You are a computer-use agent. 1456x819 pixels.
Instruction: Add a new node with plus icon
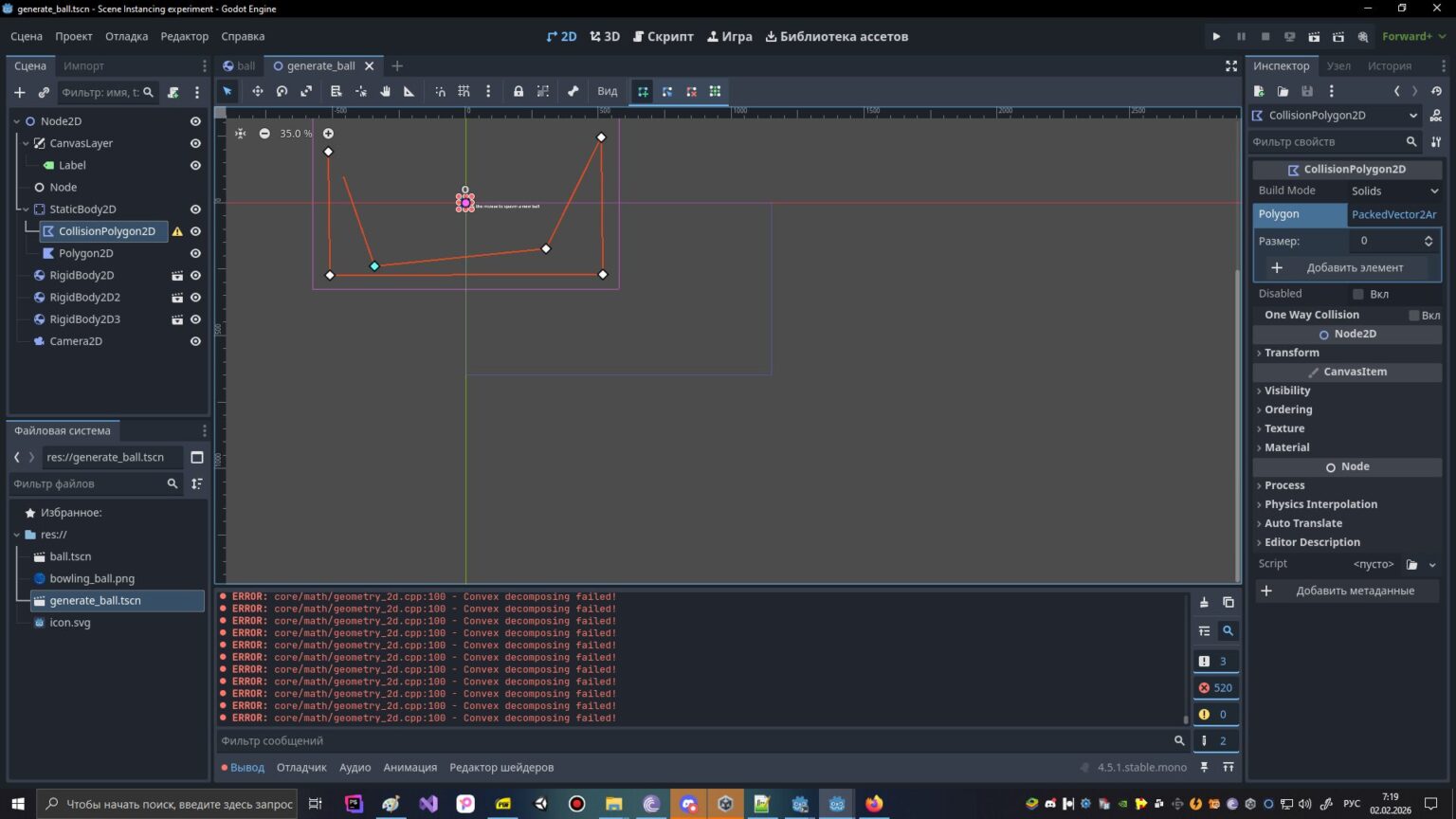coord(19,92)
